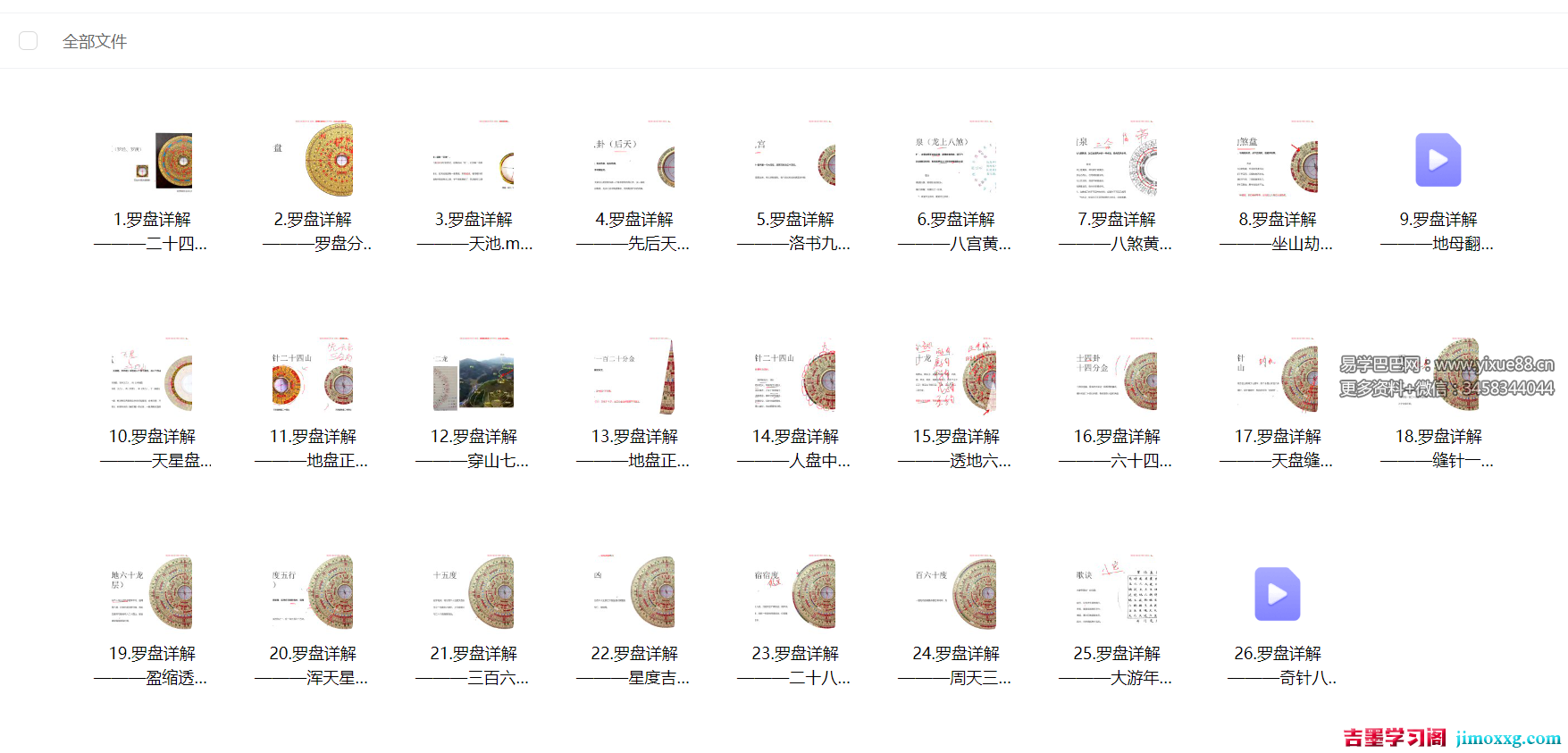Select the 2.罗盘详解 file thumbnail
This screenshot has height=753, width=1568.
coord(313,160)
